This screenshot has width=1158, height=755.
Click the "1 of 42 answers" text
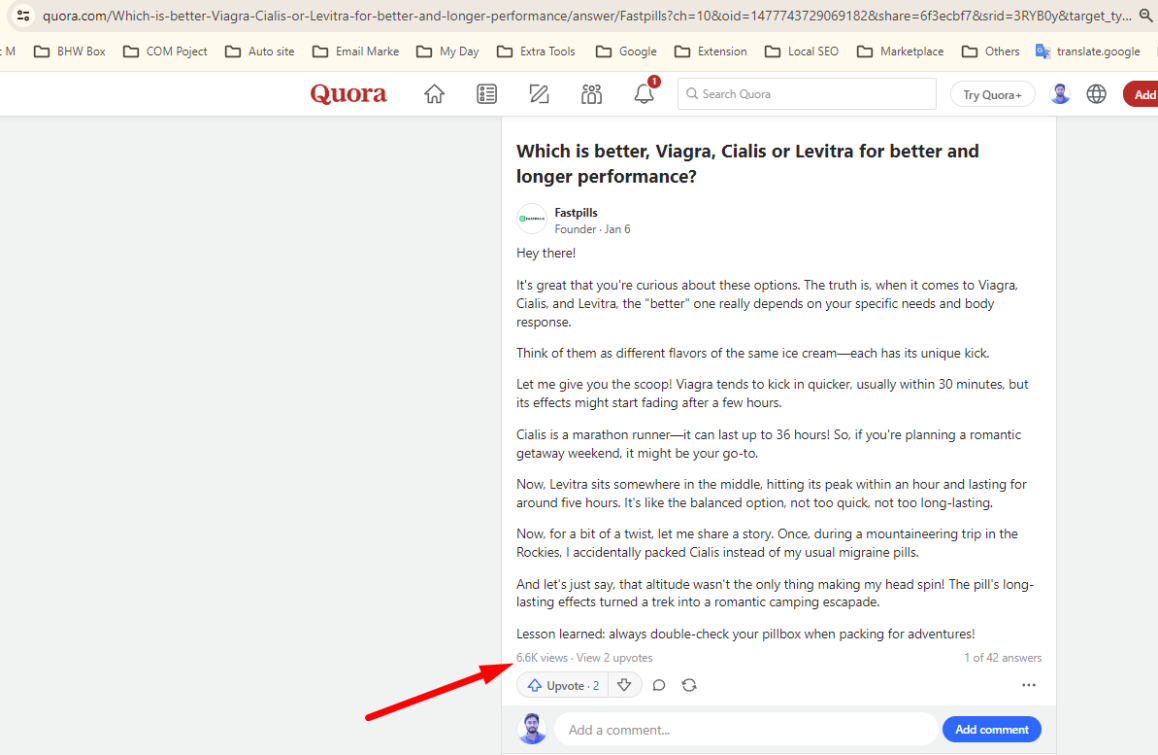point(1002,657)
